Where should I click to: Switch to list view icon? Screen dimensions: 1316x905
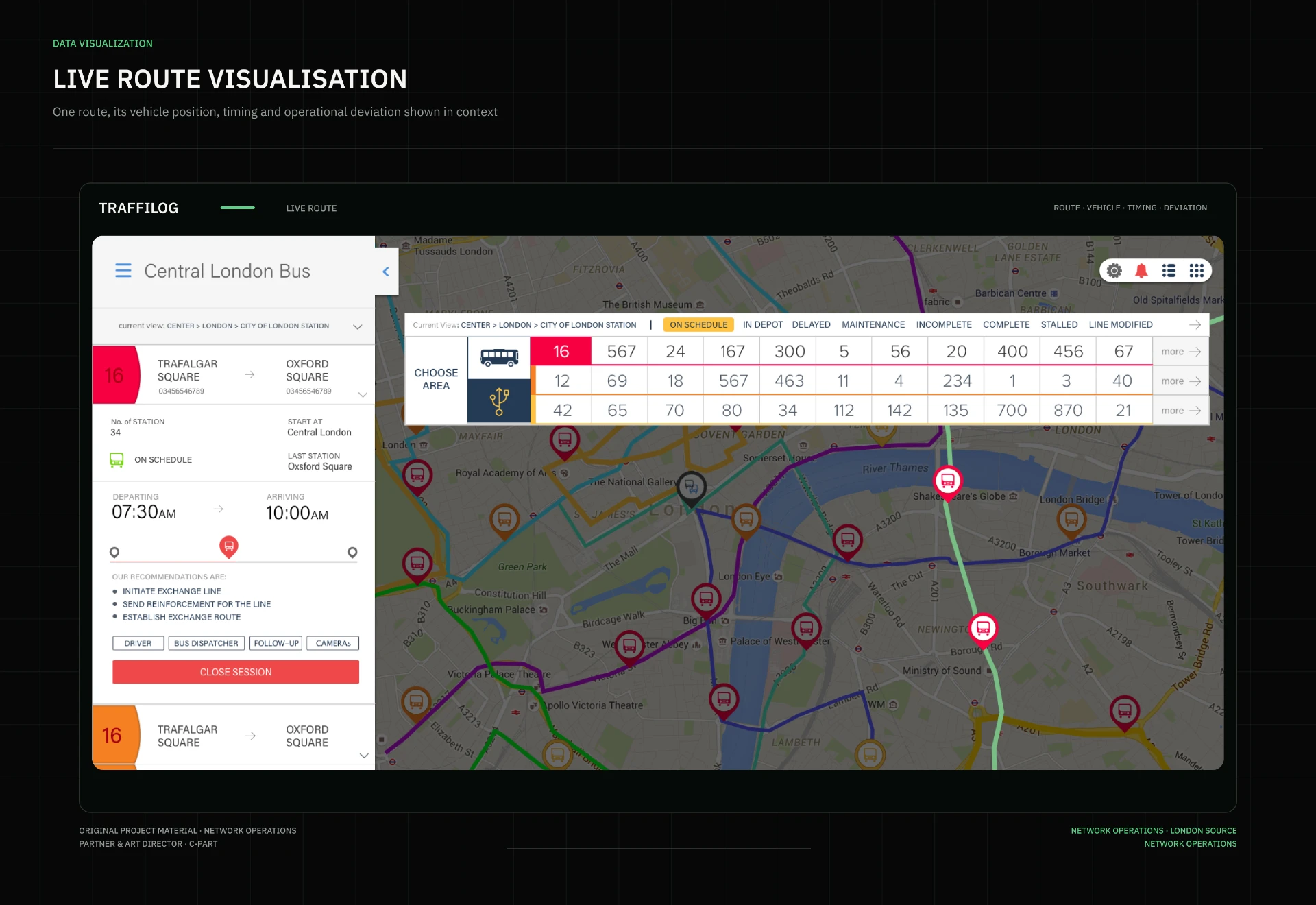click(1169, 271)
